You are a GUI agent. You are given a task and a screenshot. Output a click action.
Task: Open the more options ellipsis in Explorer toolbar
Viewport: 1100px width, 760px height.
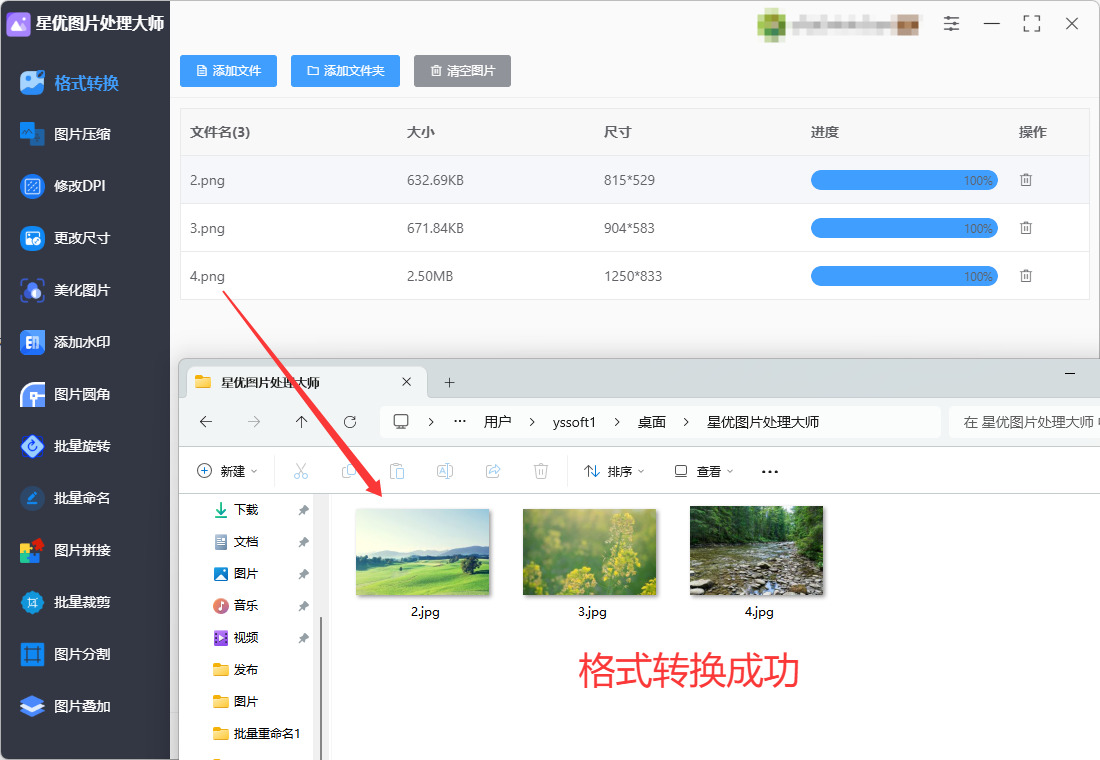click(770, 472)
